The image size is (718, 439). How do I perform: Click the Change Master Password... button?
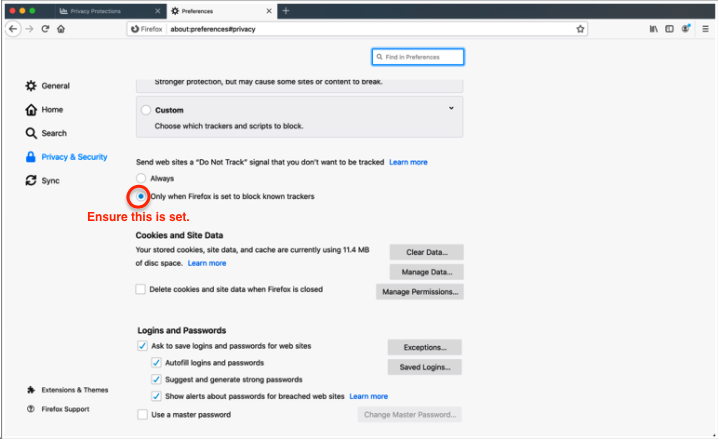pos(410,415)
